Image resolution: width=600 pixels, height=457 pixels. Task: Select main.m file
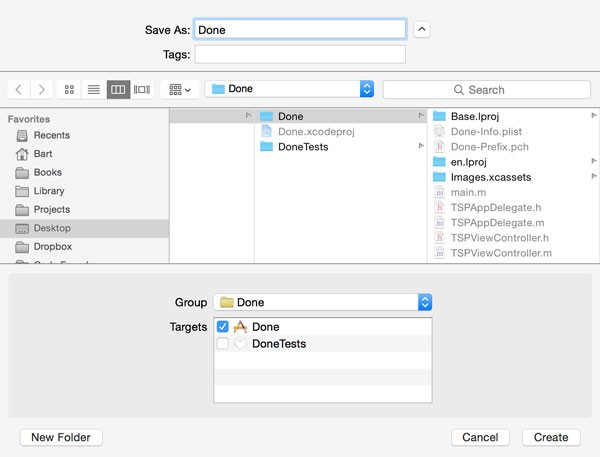pos(513,192)
